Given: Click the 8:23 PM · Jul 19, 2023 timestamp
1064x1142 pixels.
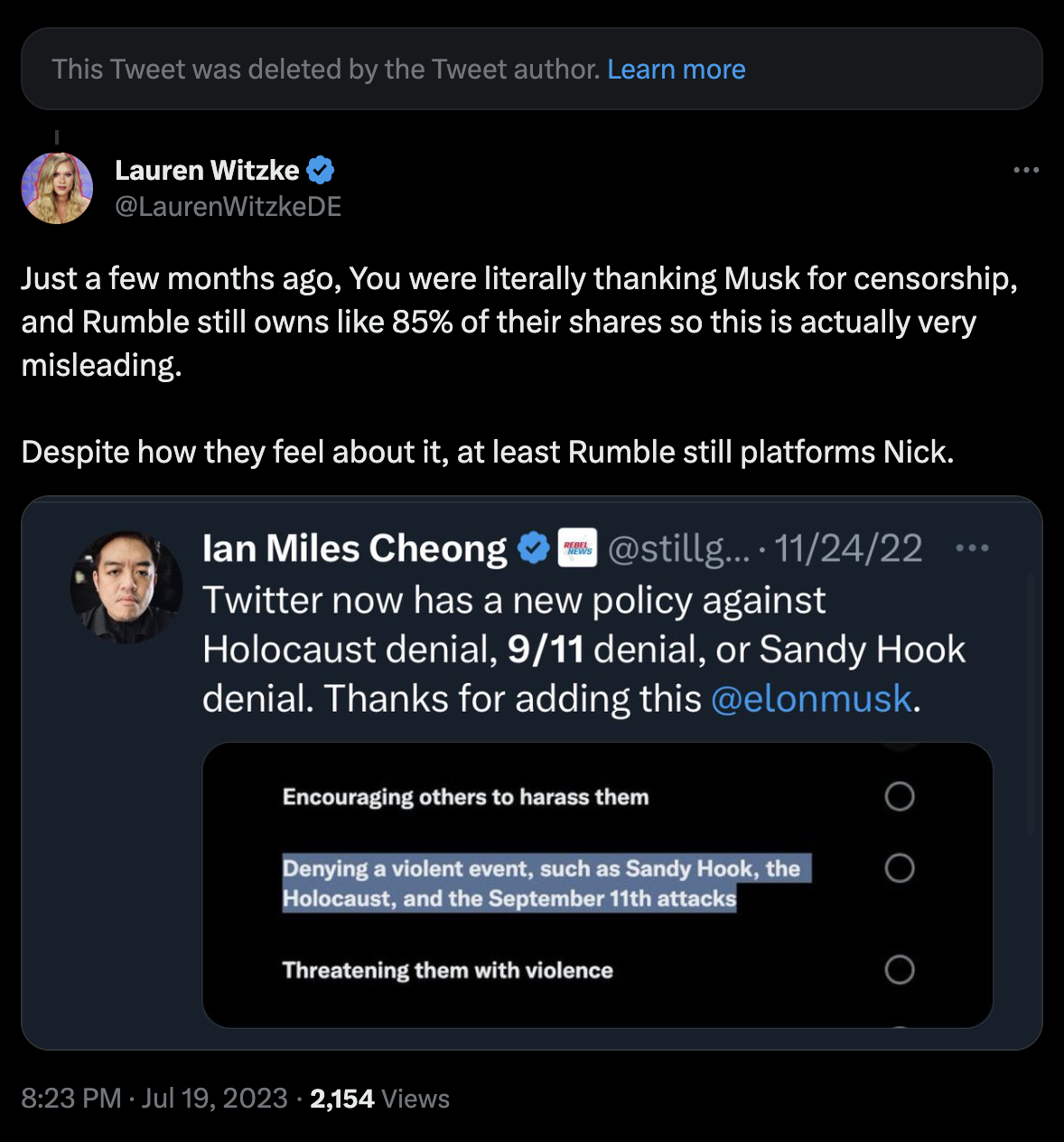Looking at the screenshot, I should tap(154, 1099).
